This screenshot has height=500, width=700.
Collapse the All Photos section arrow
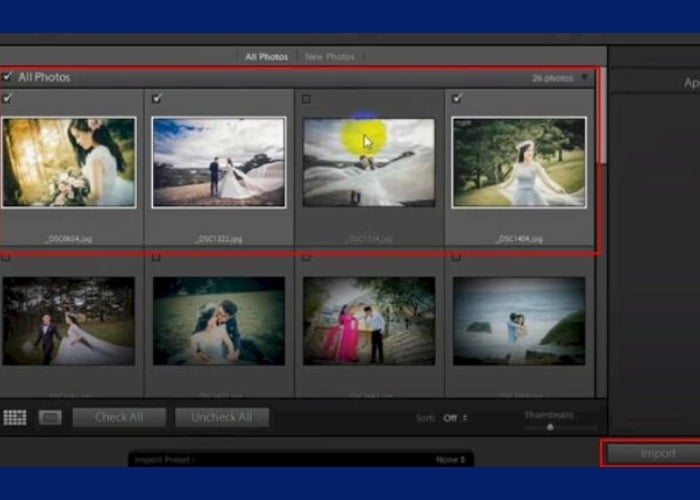[585, 77]
